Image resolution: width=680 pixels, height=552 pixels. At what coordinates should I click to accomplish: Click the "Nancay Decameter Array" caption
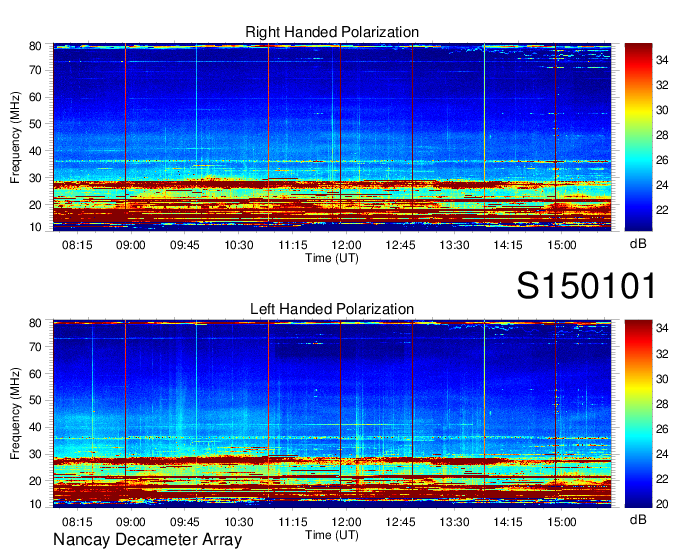147,540
